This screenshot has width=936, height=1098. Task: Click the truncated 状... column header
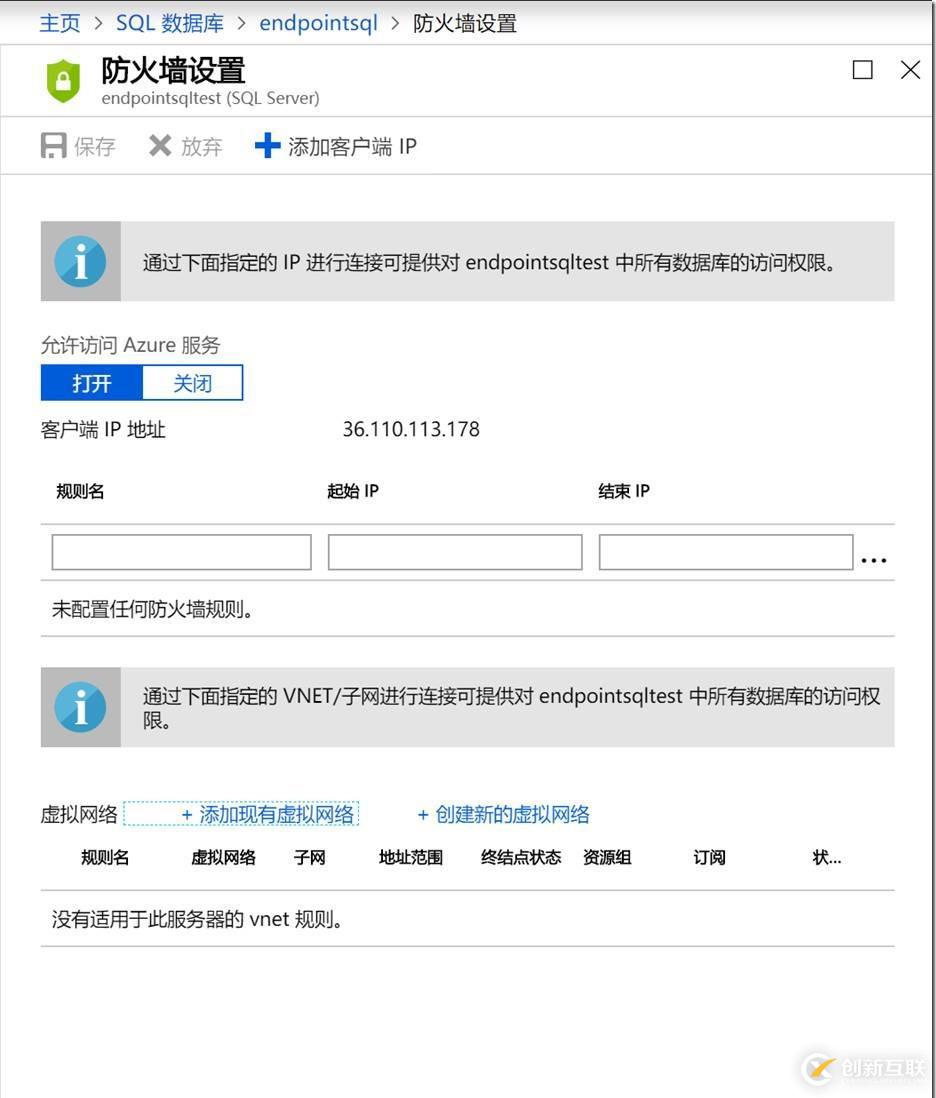coord(827,857)
